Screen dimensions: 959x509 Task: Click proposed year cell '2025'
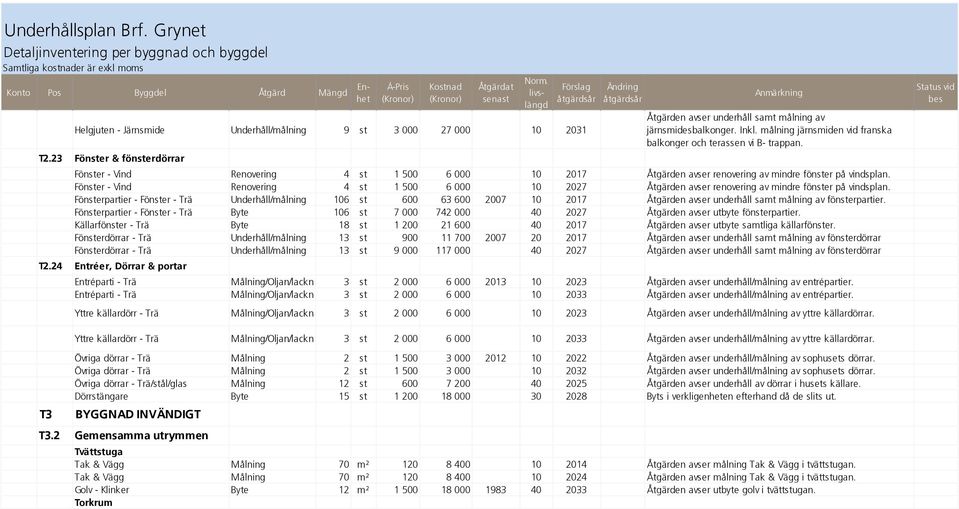(576, 384)
